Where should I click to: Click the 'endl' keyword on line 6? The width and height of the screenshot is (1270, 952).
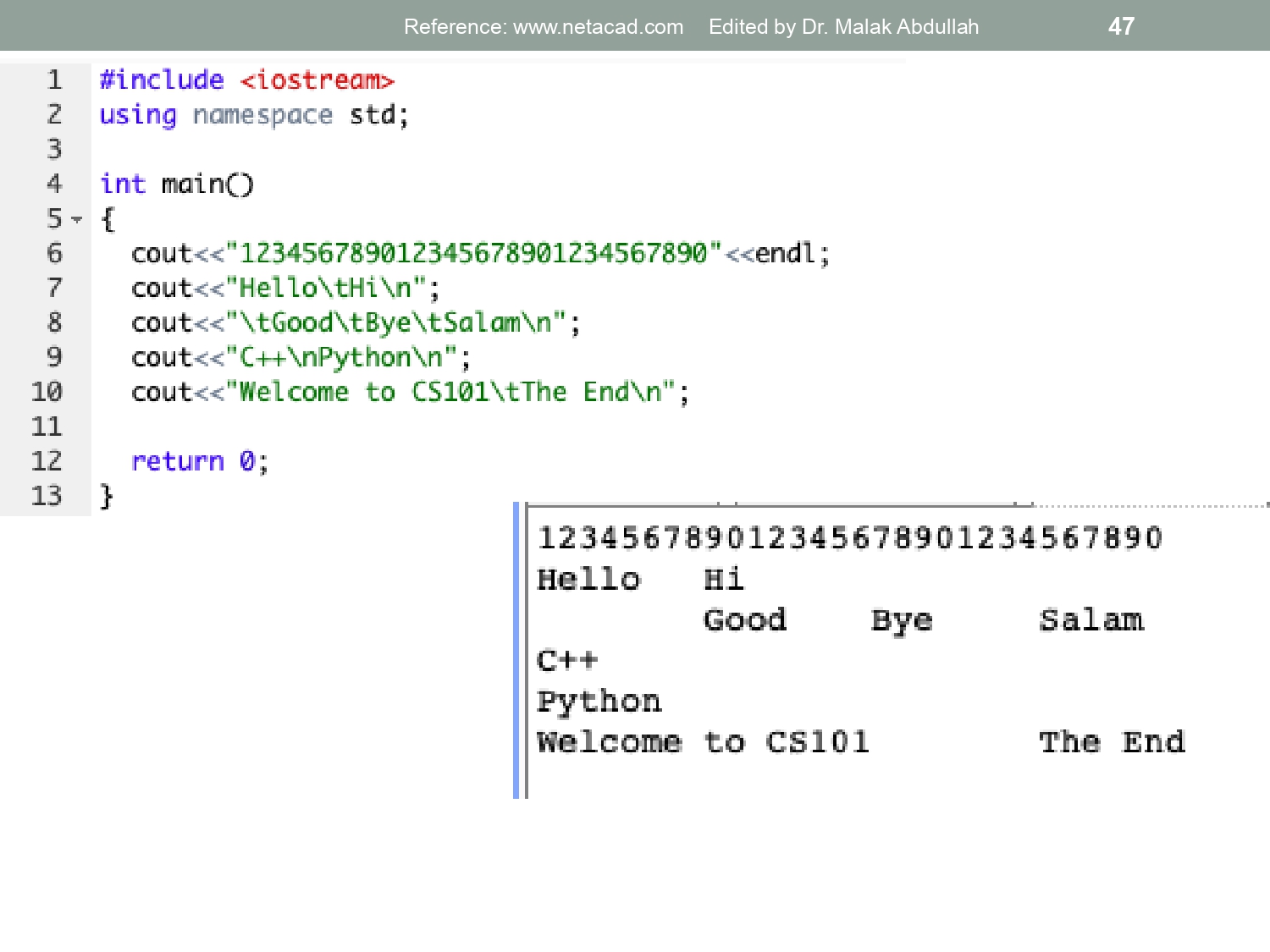pyautogui.click(x=785, y=254)
